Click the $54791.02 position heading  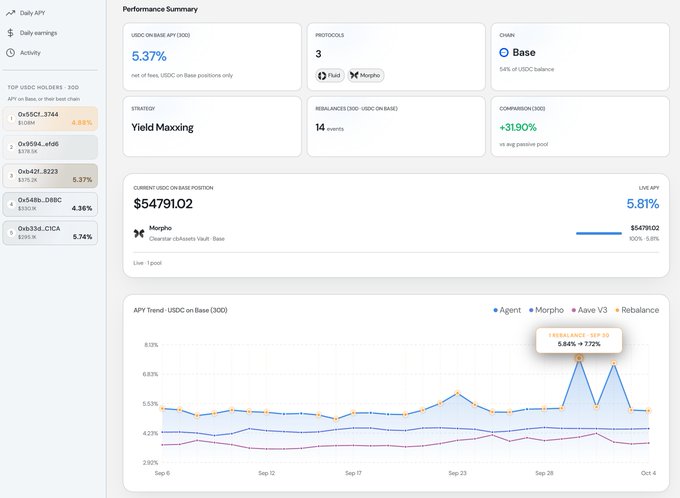[163, 203]
